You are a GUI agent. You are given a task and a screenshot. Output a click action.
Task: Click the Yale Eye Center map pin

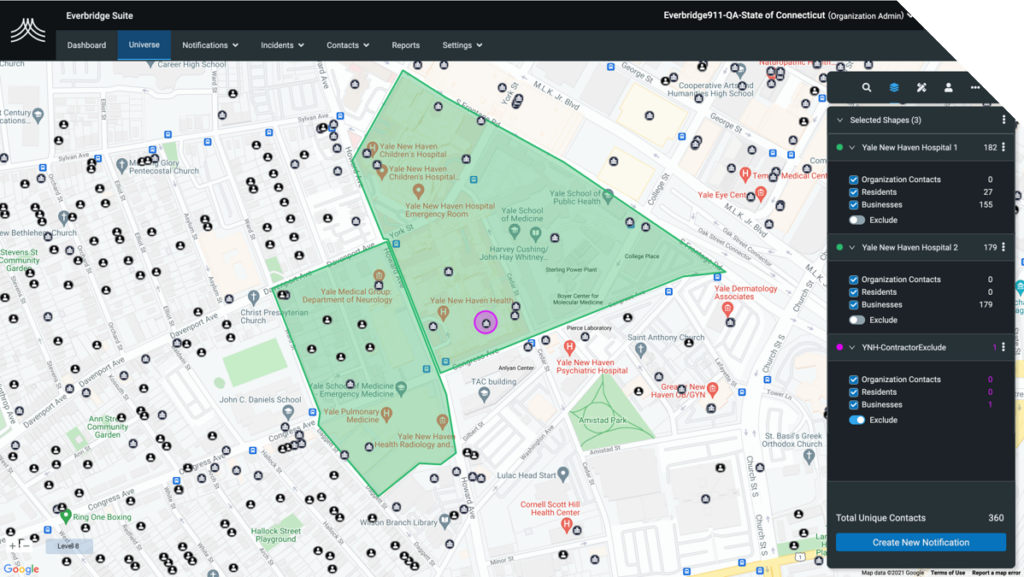[761, 194]
